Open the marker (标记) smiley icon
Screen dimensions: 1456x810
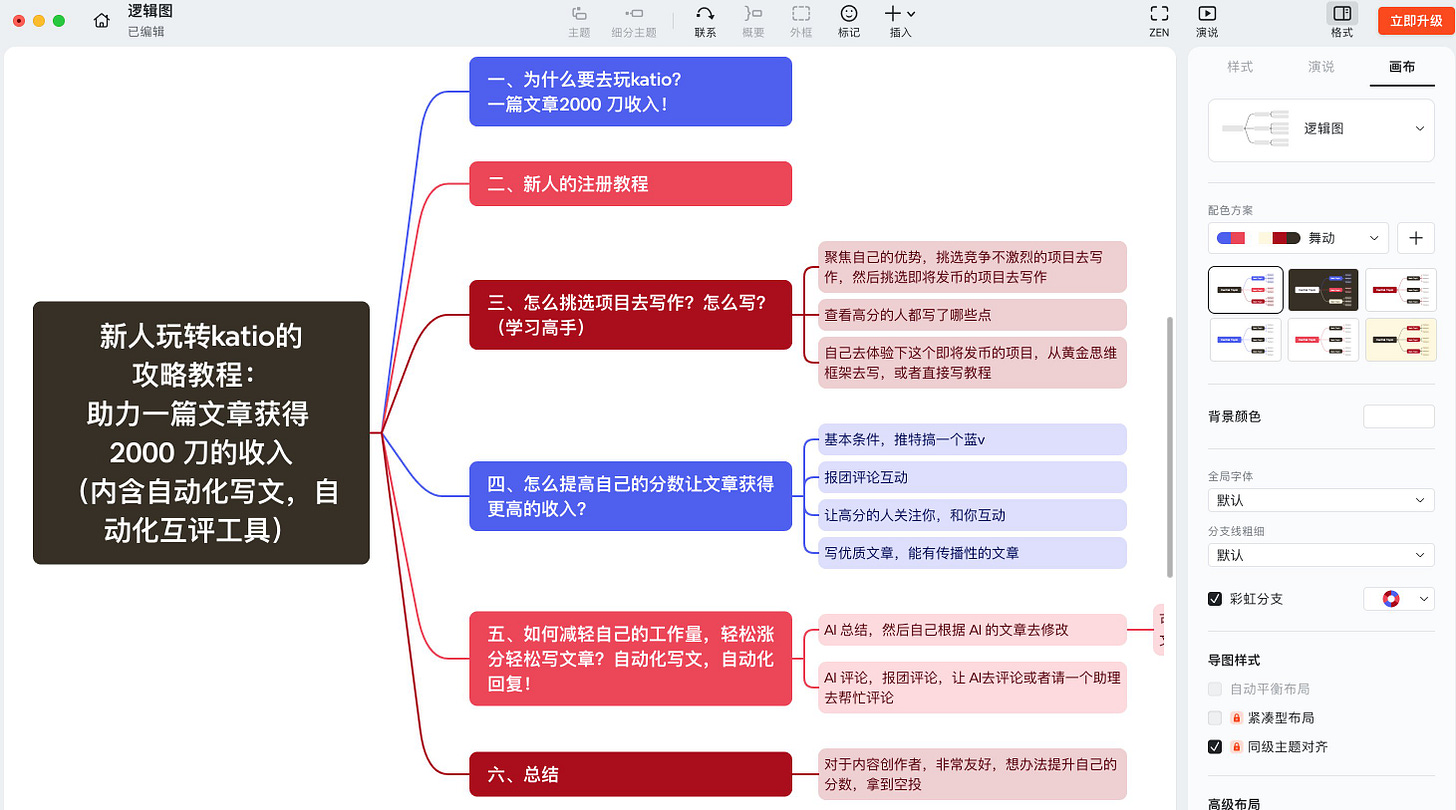click(x=849, y=21)
